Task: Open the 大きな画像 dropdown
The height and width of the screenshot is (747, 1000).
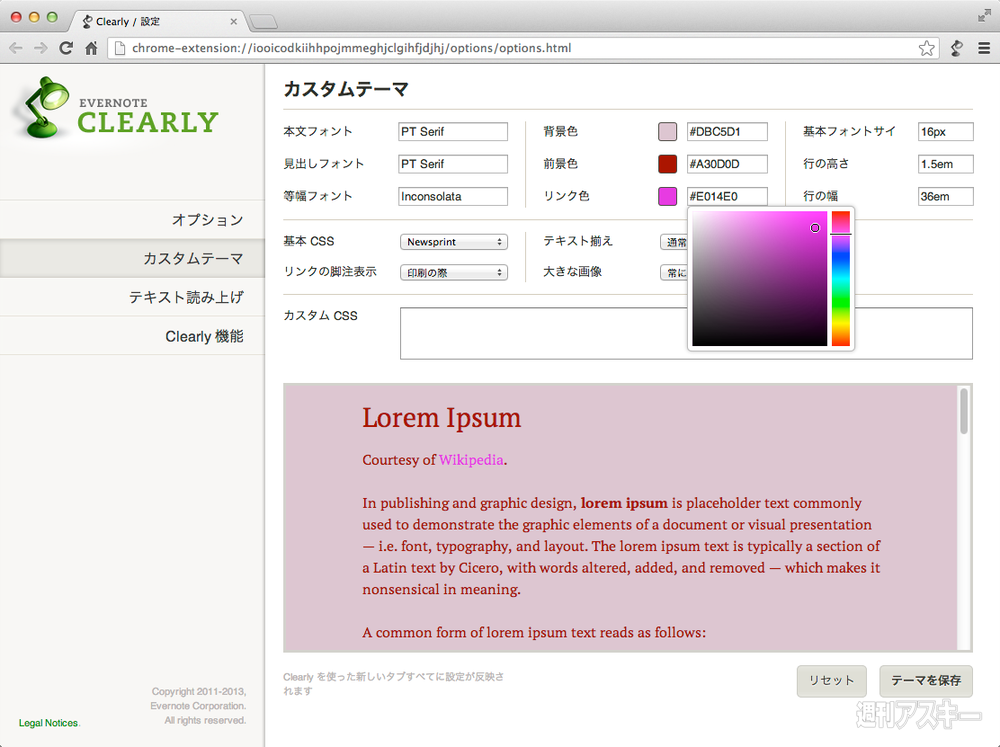Action: (673, 272)
